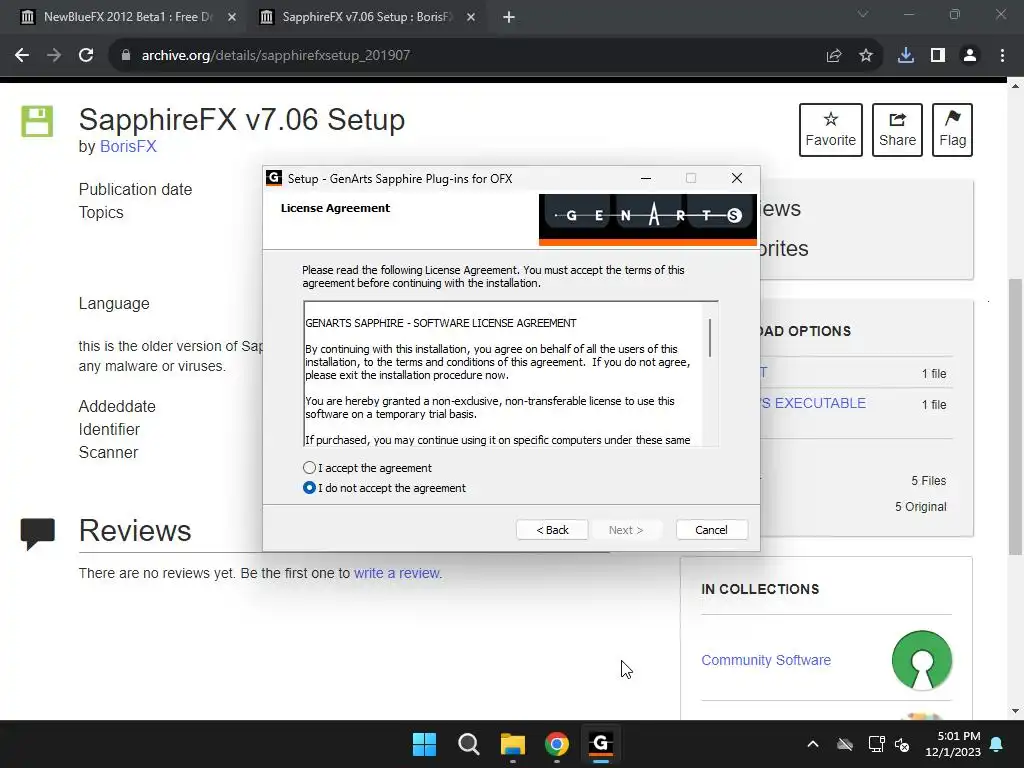Click the browser page vertical scrollbar
Screen dimensions: 1024x768
(x=1016, y=417)
